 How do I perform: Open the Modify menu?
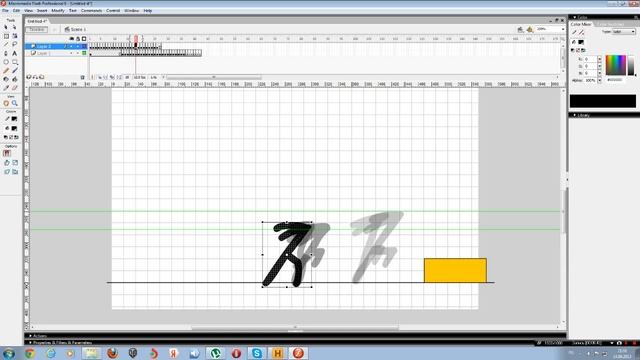58,11
